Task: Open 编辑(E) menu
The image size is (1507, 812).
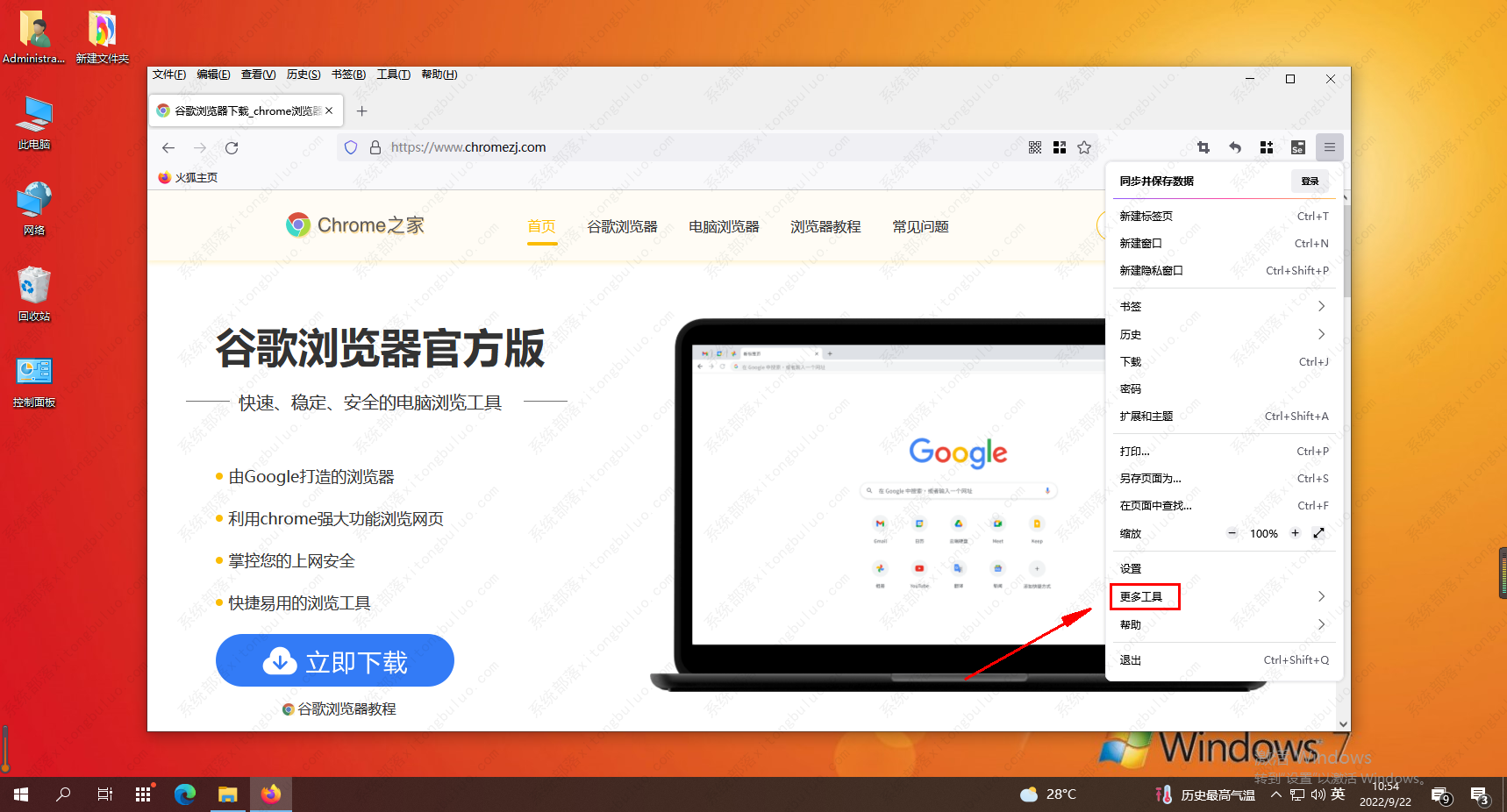Action: (213, 75)
